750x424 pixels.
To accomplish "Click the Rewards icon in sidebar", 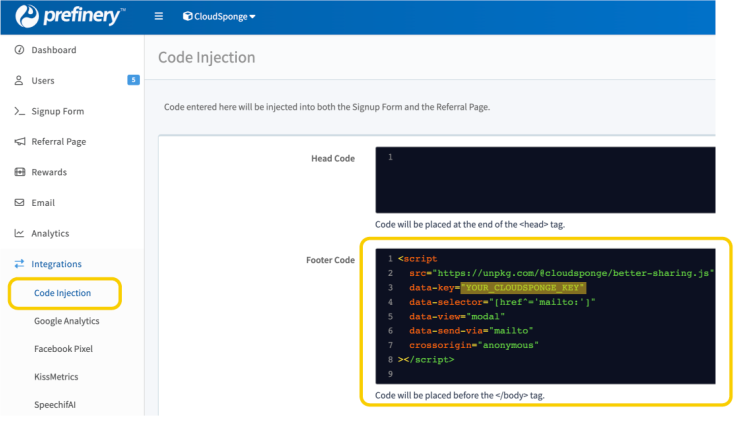I will pos(19,172).
